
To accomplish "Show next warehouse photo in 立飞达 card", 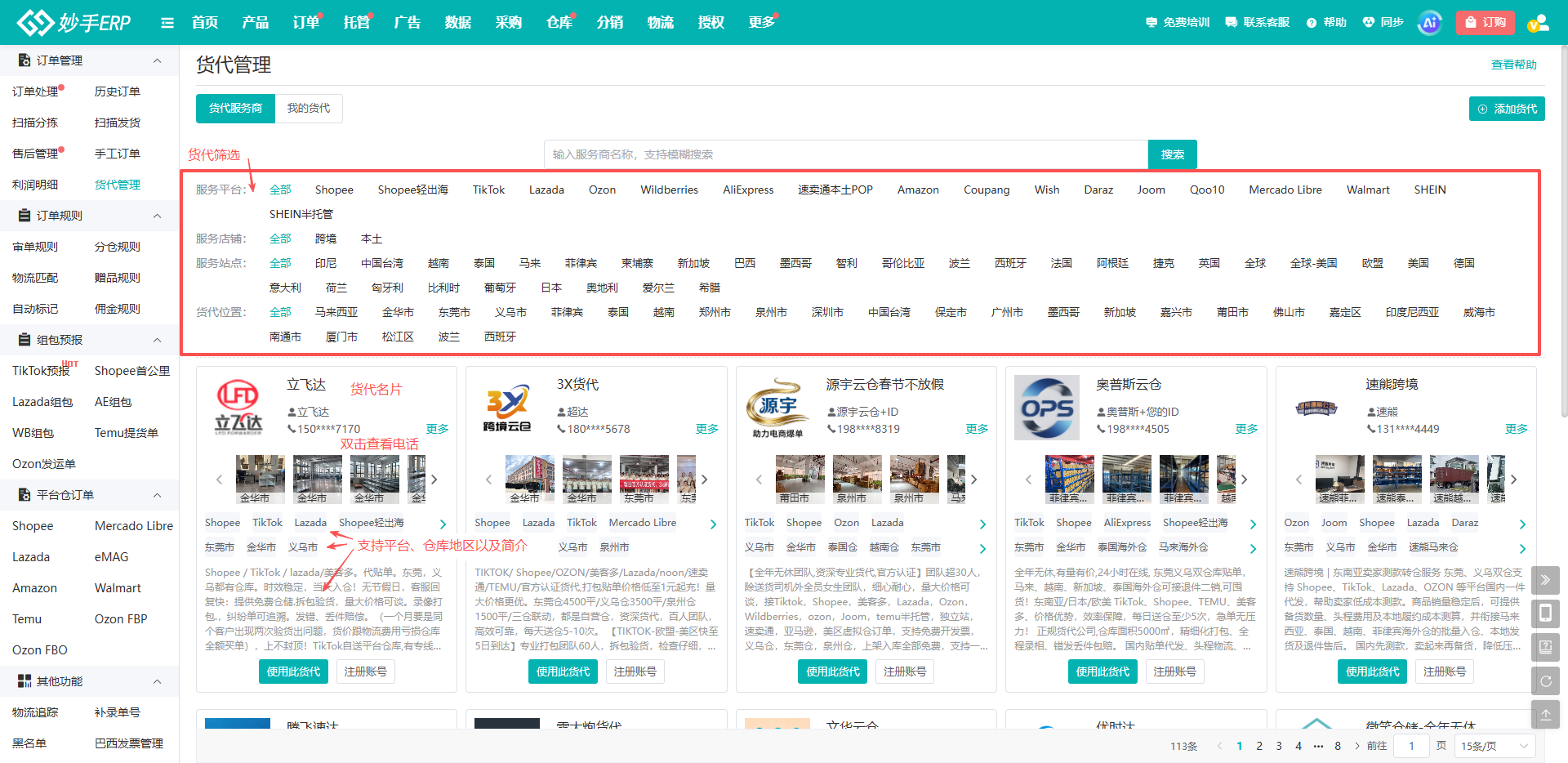I will coord(434,480).
